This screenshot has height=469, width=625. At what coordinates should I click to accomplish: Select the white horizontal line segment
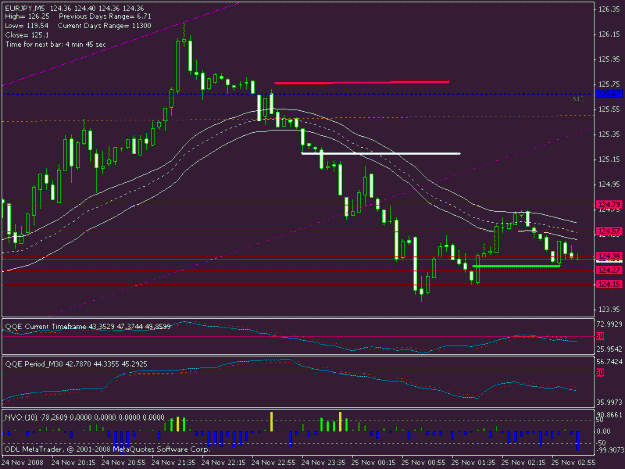(381, 153)
